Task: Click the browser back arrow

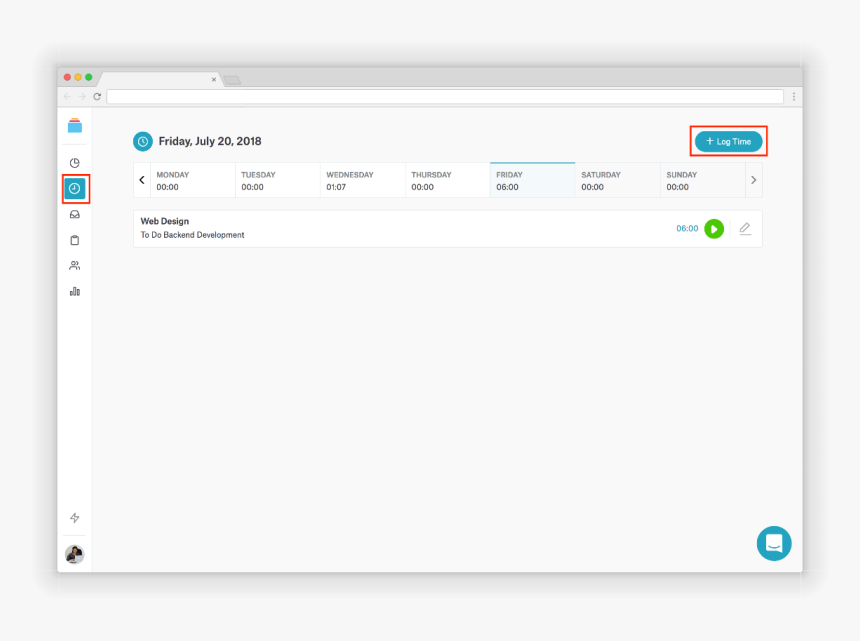Action: (x=67, y=97)
